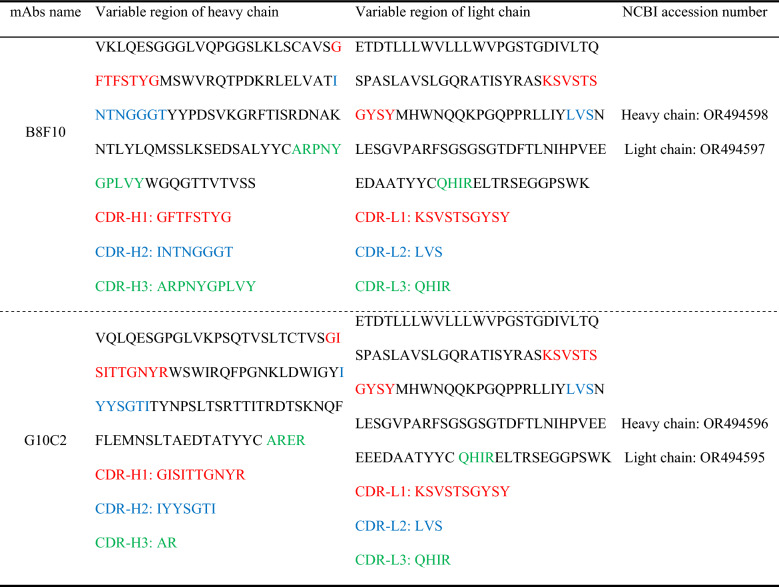779x587 pixels.
Task: Click blue CDR-H2: IYYSGTI label
Action: coord(156,509)
